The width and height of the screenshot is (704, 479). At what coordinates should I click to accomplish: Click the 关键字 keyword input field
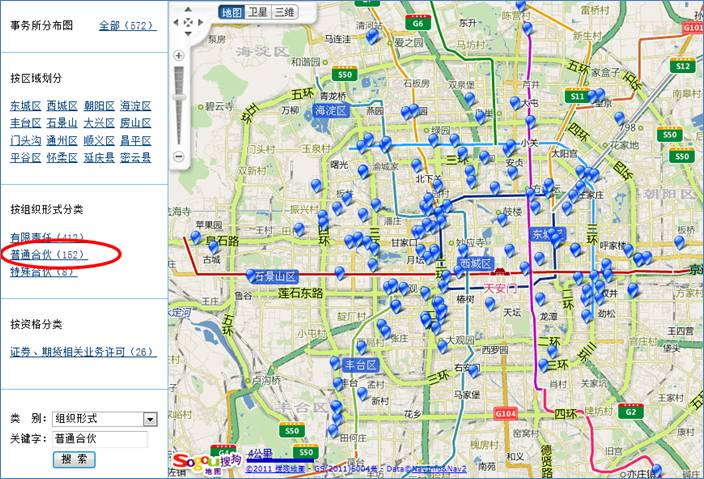[x=100, y=439]
